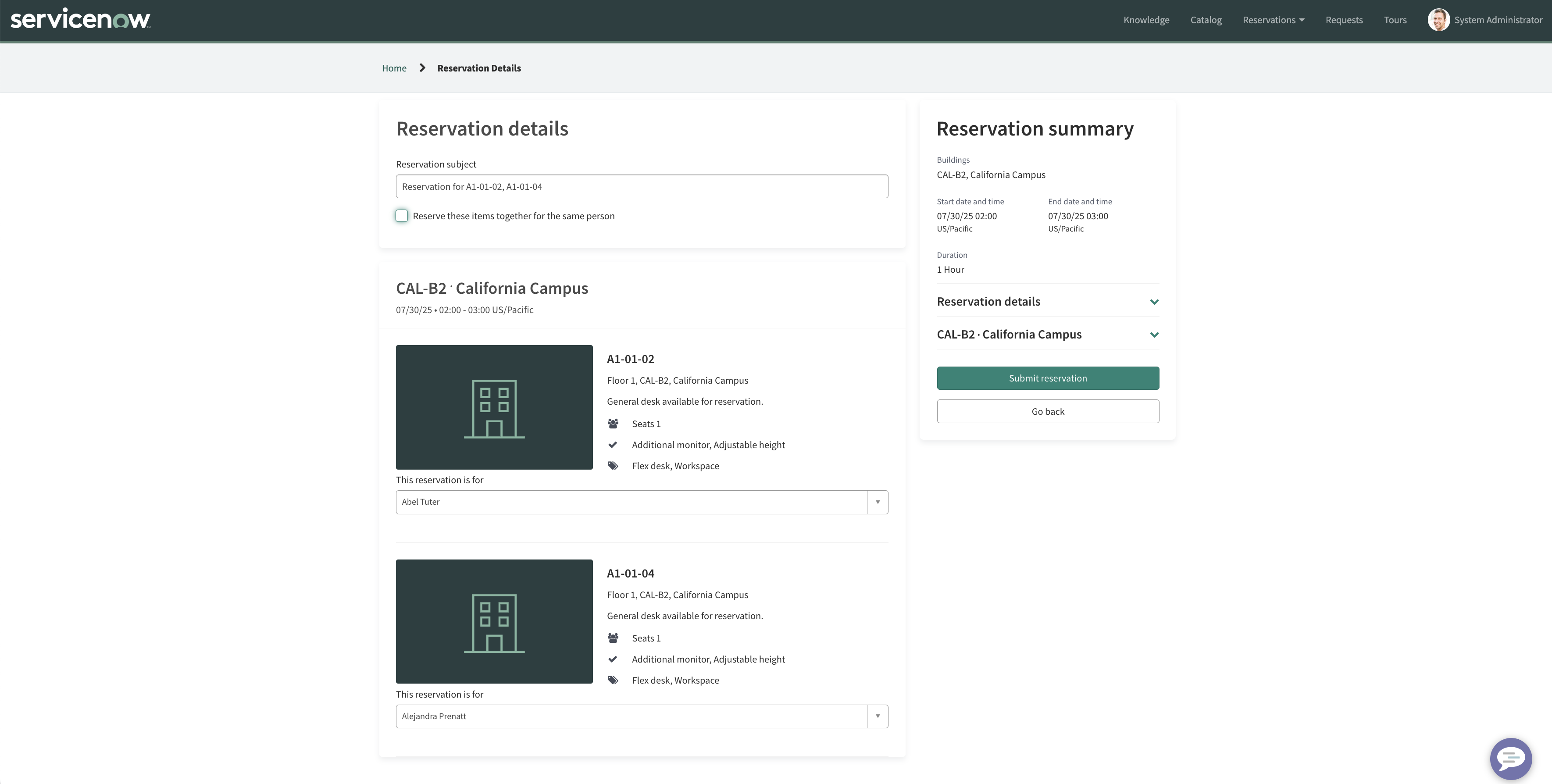The height and width of the screenshot is (784, 1552).
Task: Click the ServiceNow logo
Action: 81,19
